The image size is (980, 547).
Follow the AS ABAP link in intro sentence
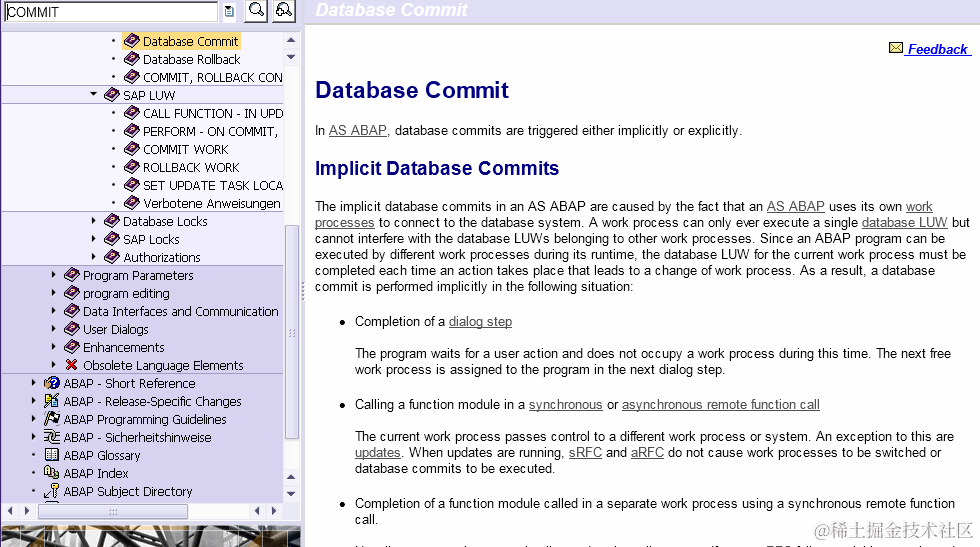[x=358, y=131]
